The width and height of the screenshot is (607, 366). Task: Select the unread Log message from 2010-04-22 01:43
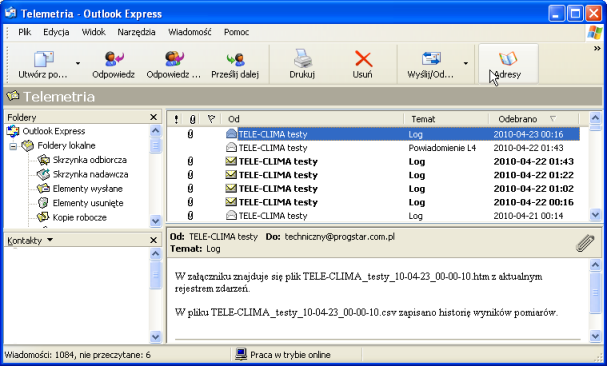[374, 162]
